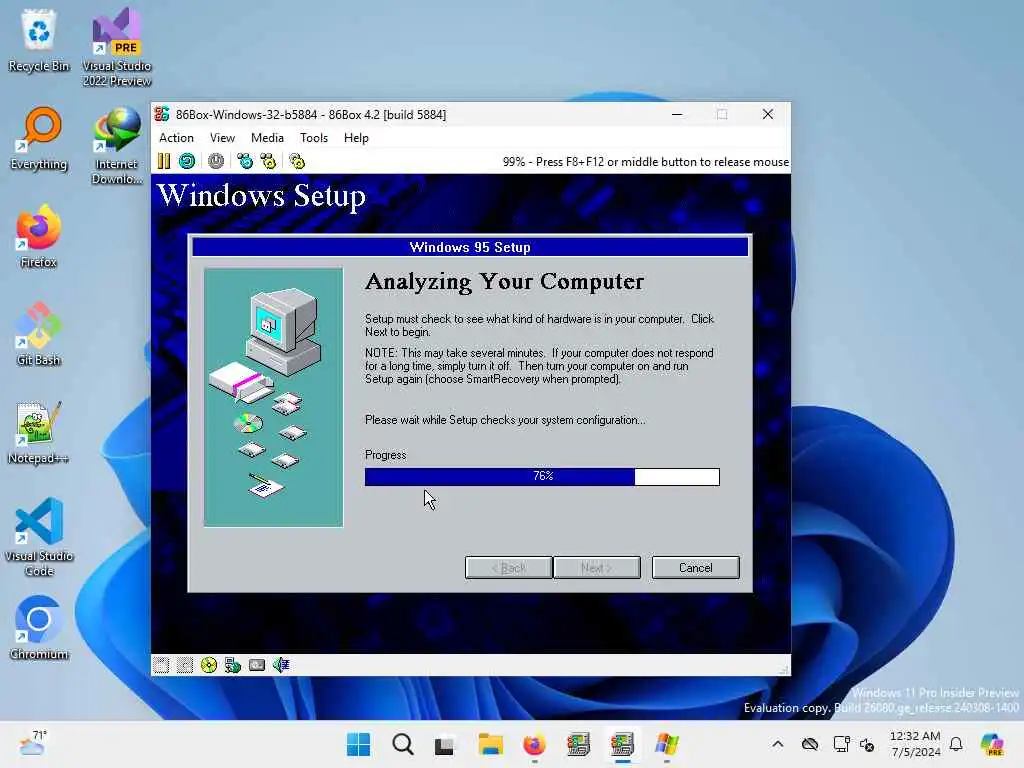Select the Notepad++ desktop shortcut
The height and width of the screenshot is (768, 1024).
pos(39,432)
